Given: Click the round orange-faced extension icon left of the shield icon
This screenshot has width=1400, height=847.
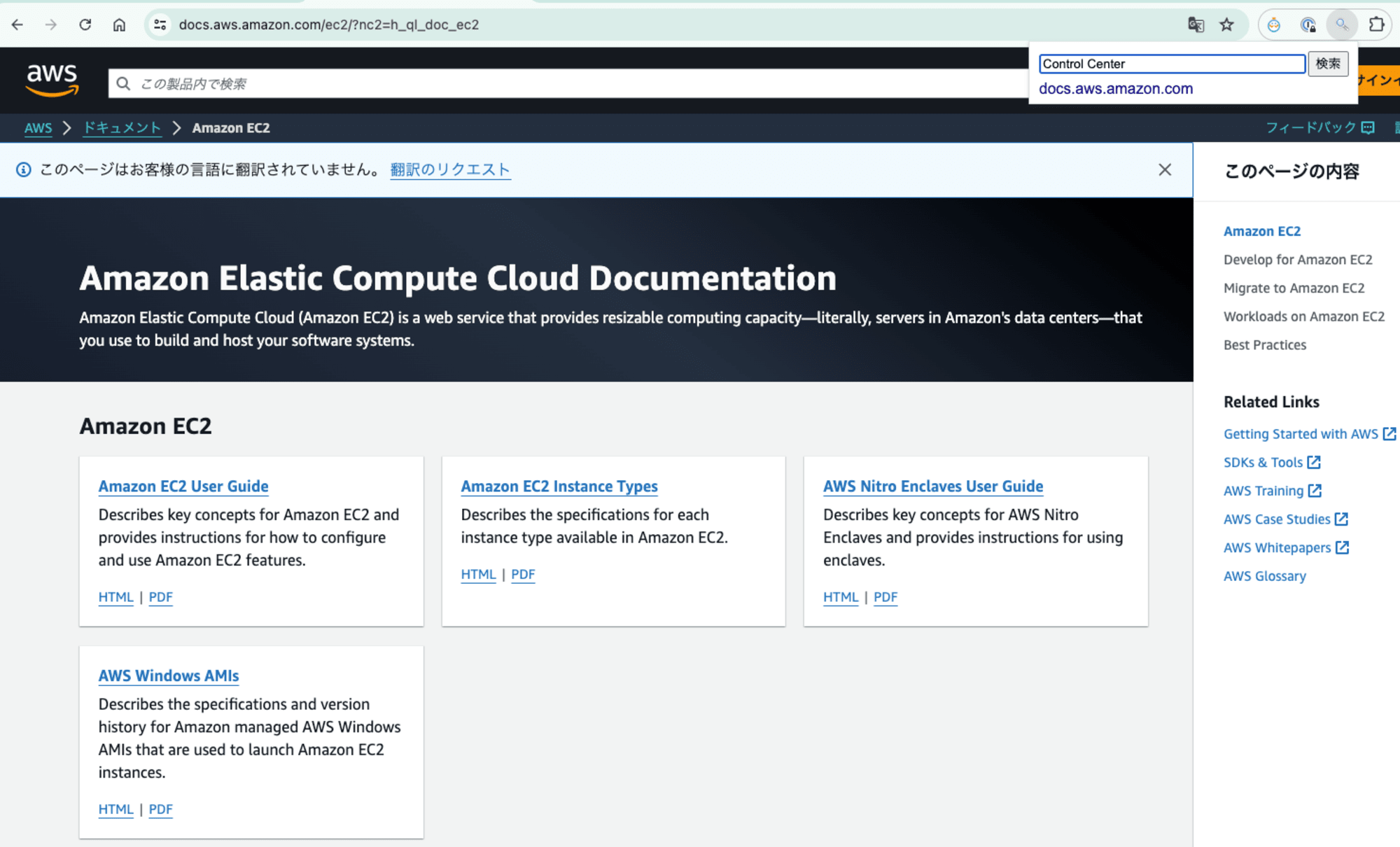Looking at the screenshot, I should pos(1274,24).
